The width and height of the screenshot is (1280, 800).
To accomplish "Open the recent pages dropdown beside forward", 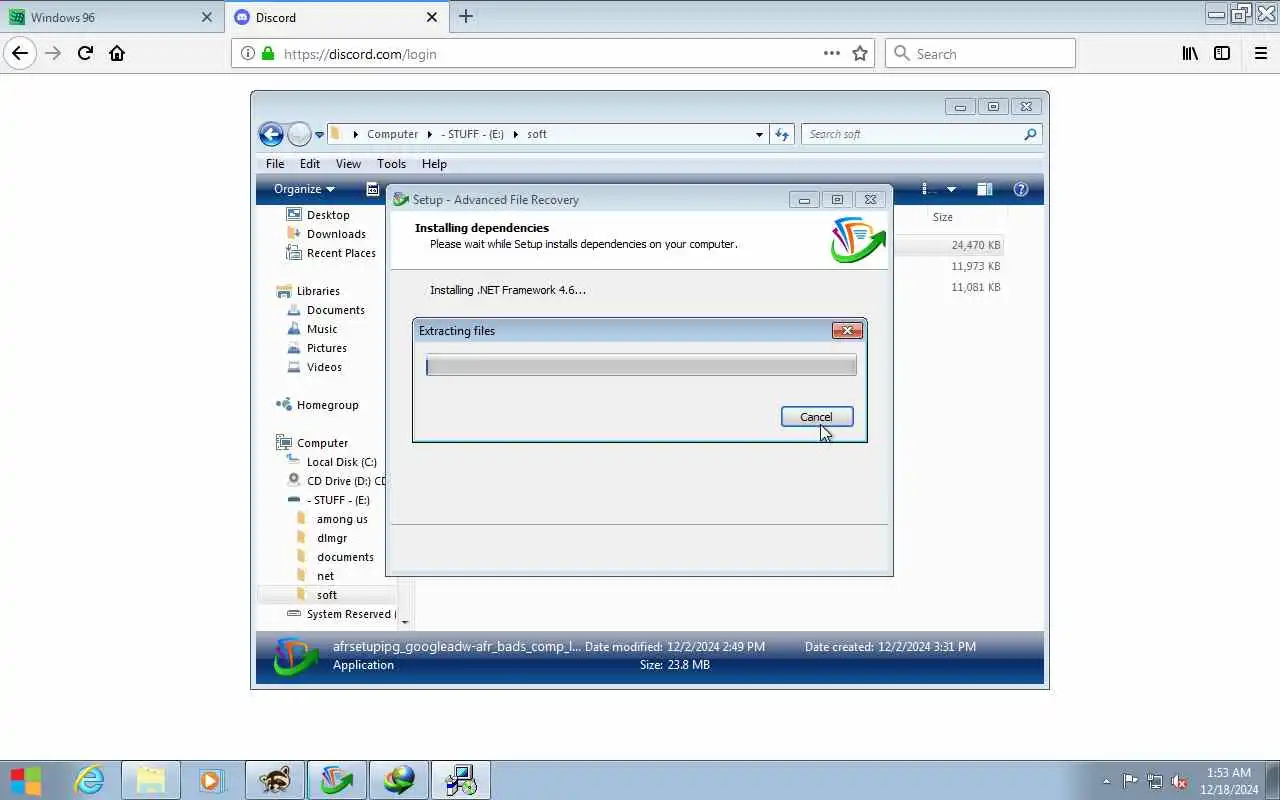I will [x=319, y=134].
